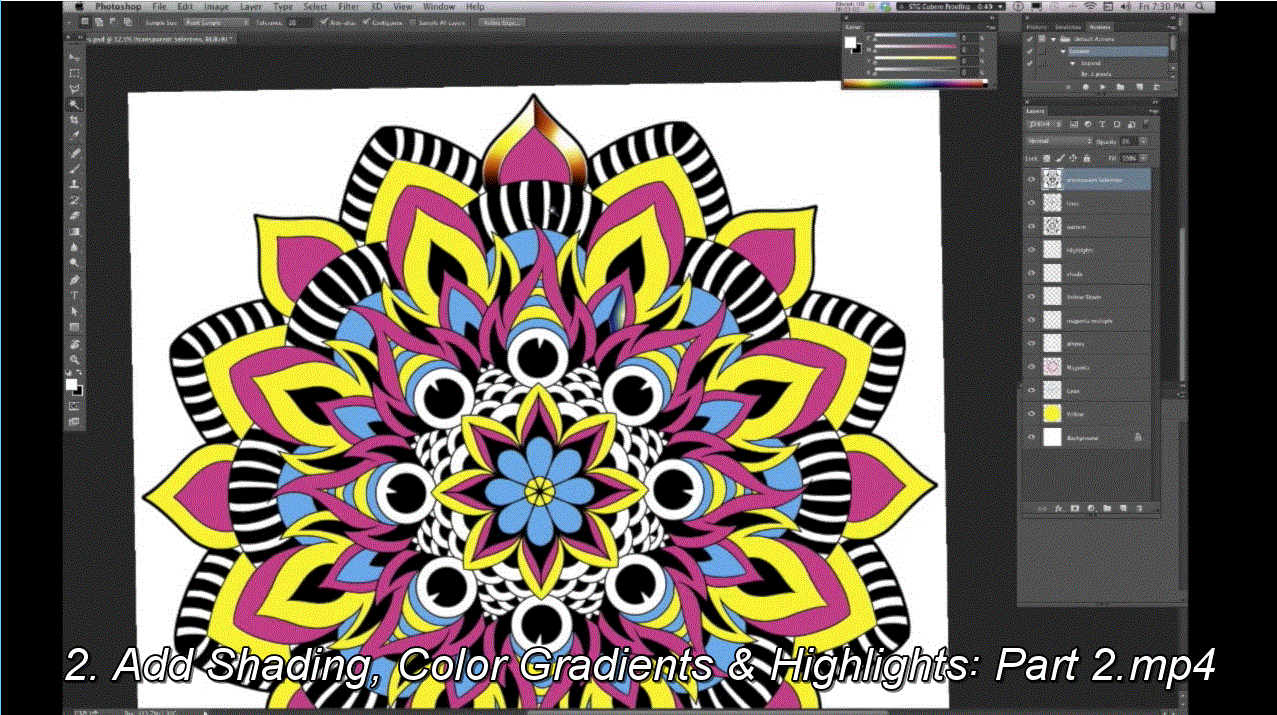This screenshot has width=1277, height=715.
Task: Select the Path Selection tool
Action: (x=74, y=311)
